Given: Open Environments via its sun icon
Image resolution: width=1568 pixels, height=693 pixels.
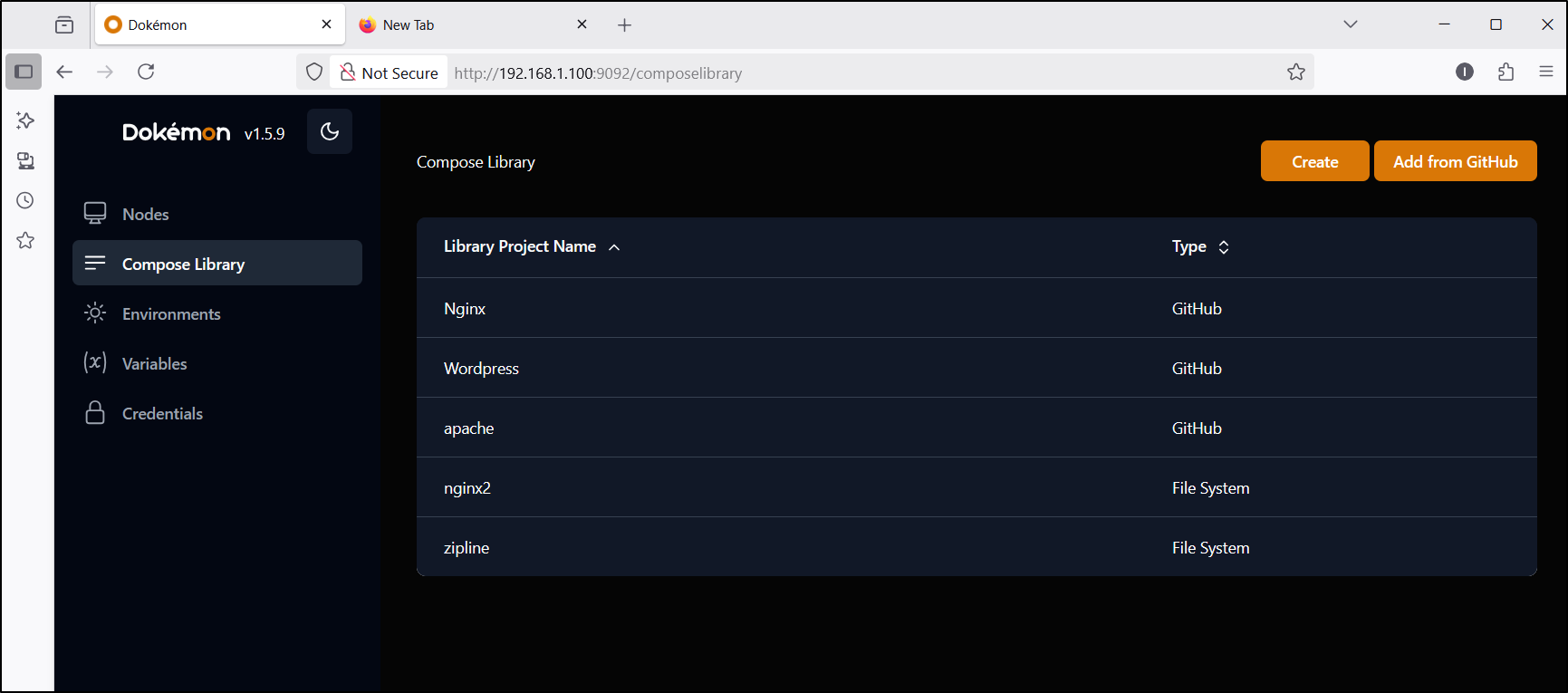Looking at the screenshot, I should (x=95, y=313).
